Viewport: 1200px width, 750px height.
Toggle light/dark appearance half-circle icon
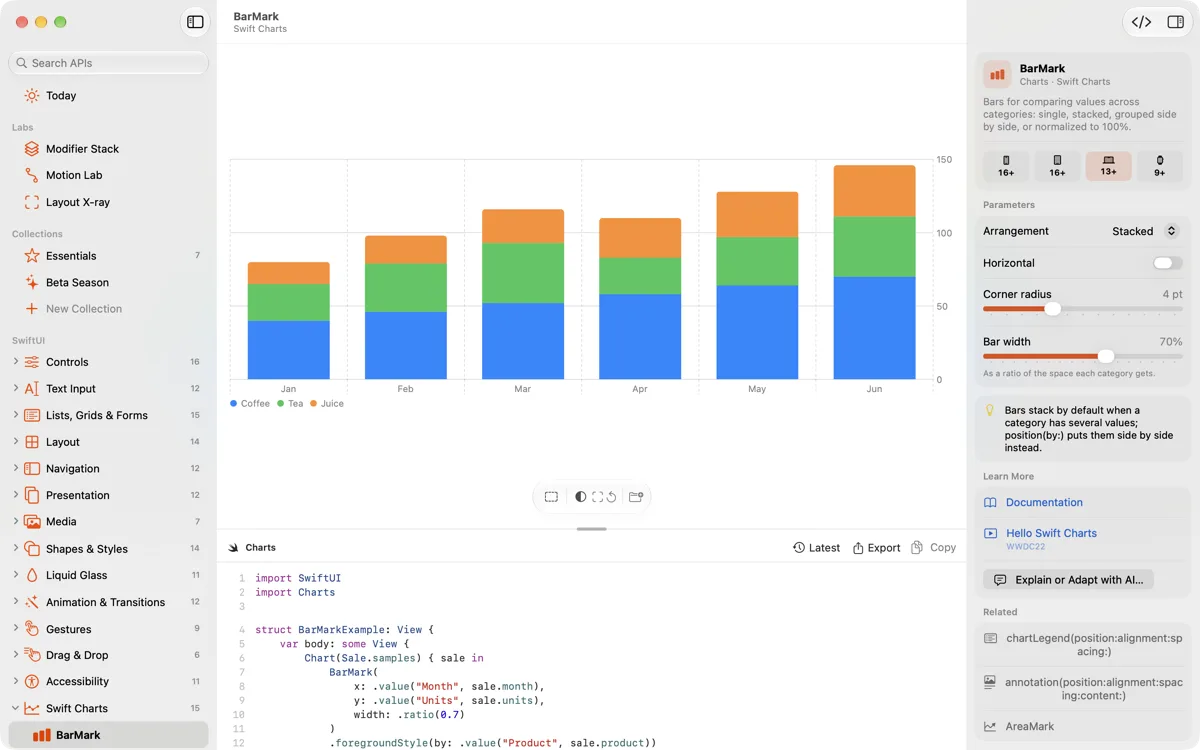(x=580, y=497)
